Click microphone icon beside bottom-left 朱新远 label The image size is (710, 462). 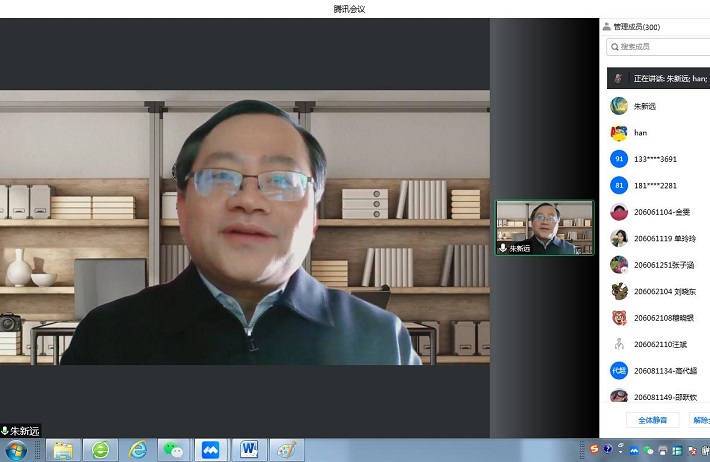tap(5, 431)
